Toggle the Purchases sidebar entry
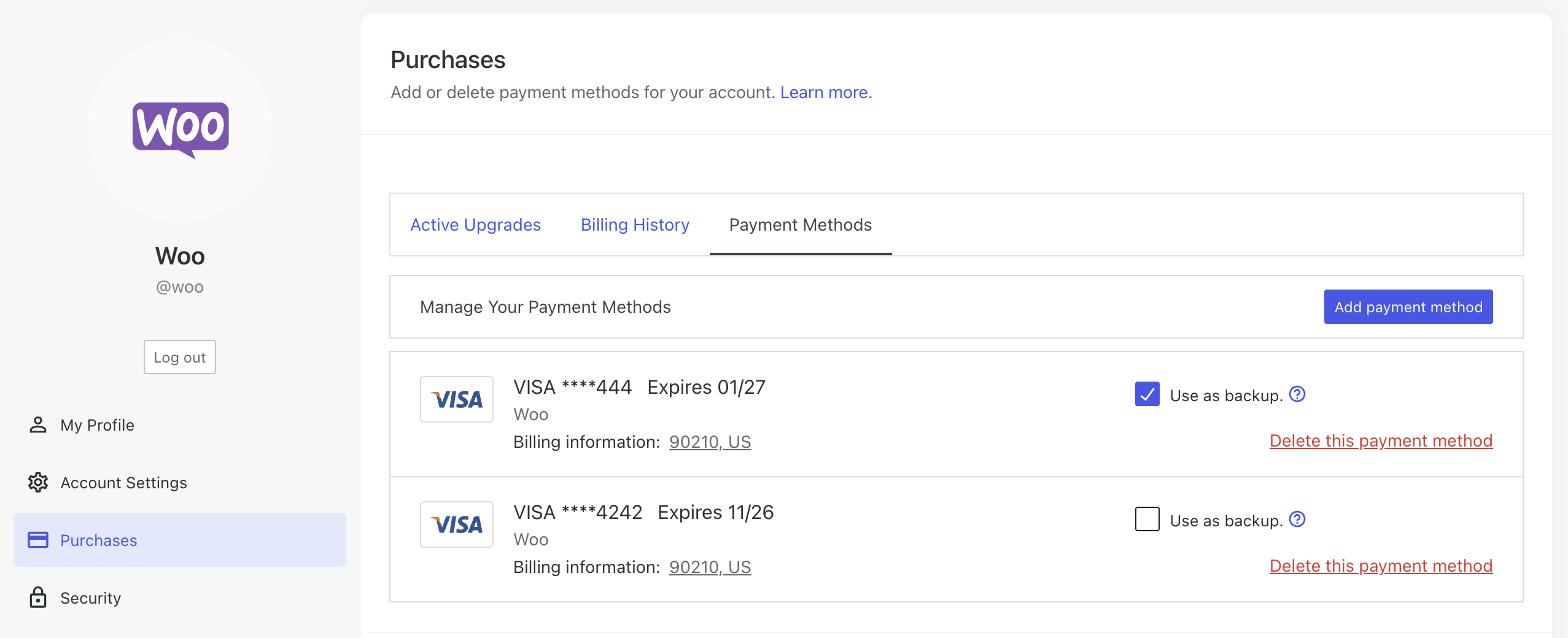The image size is (1568, 638). click(x=99, y=540)
